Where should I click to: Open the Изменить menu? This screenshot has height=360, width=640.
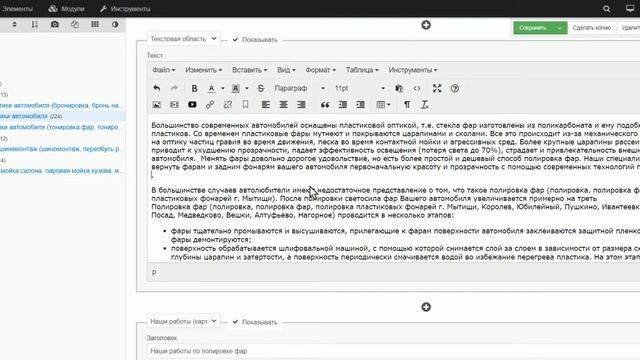(x=204, y=70)
